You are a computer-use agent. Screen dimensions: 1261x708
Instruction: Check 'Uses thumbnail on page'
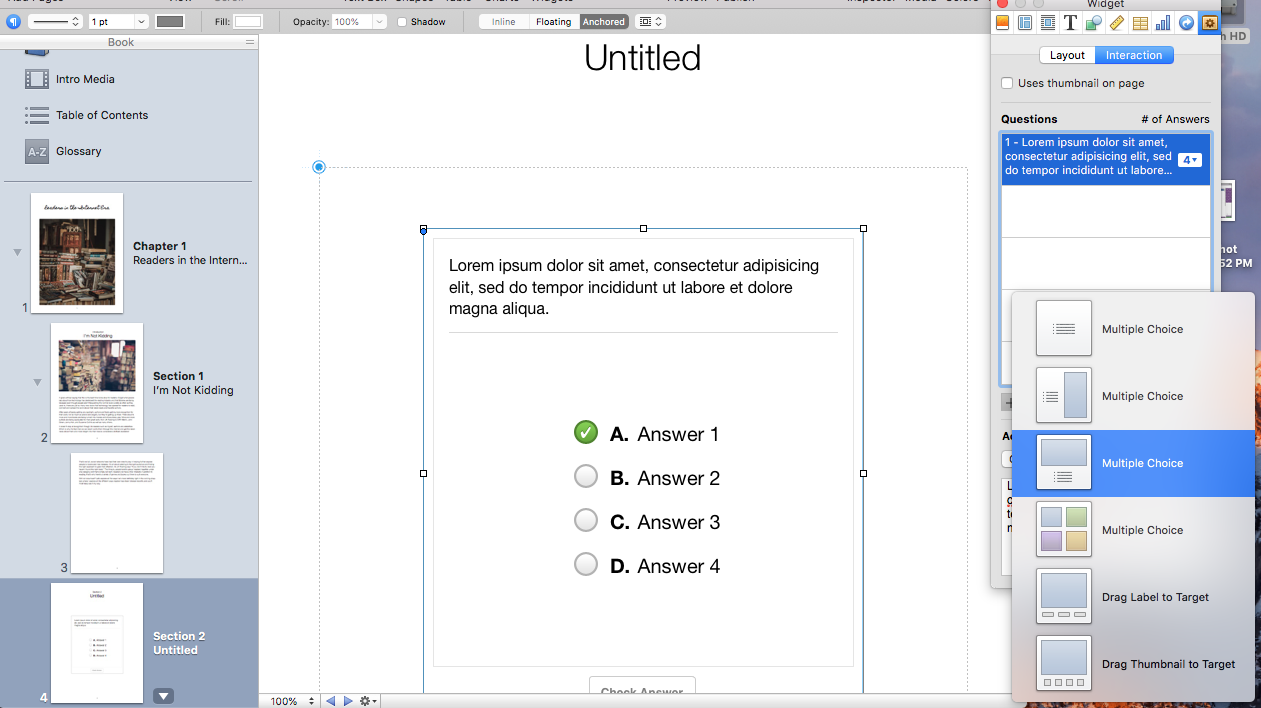[x=1008, y=84]
